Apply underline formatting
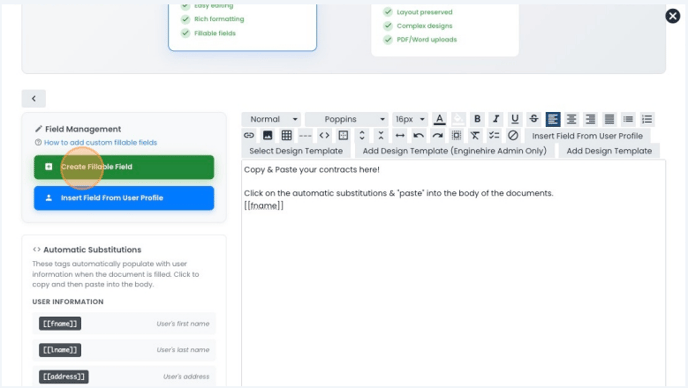Viewport: 688px width, 388px height. [x=515, y=119]
